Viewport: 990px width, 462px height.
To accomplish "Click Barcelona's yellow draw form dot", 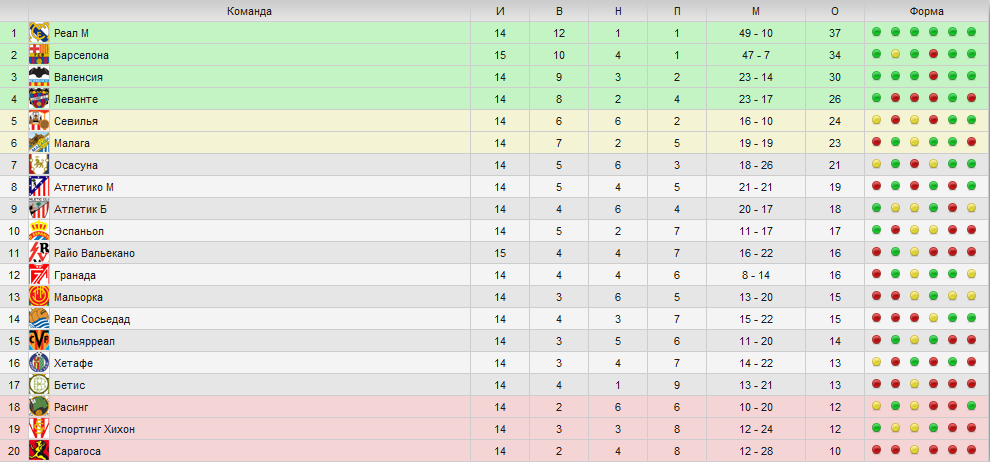I will (x=895, y=54).
